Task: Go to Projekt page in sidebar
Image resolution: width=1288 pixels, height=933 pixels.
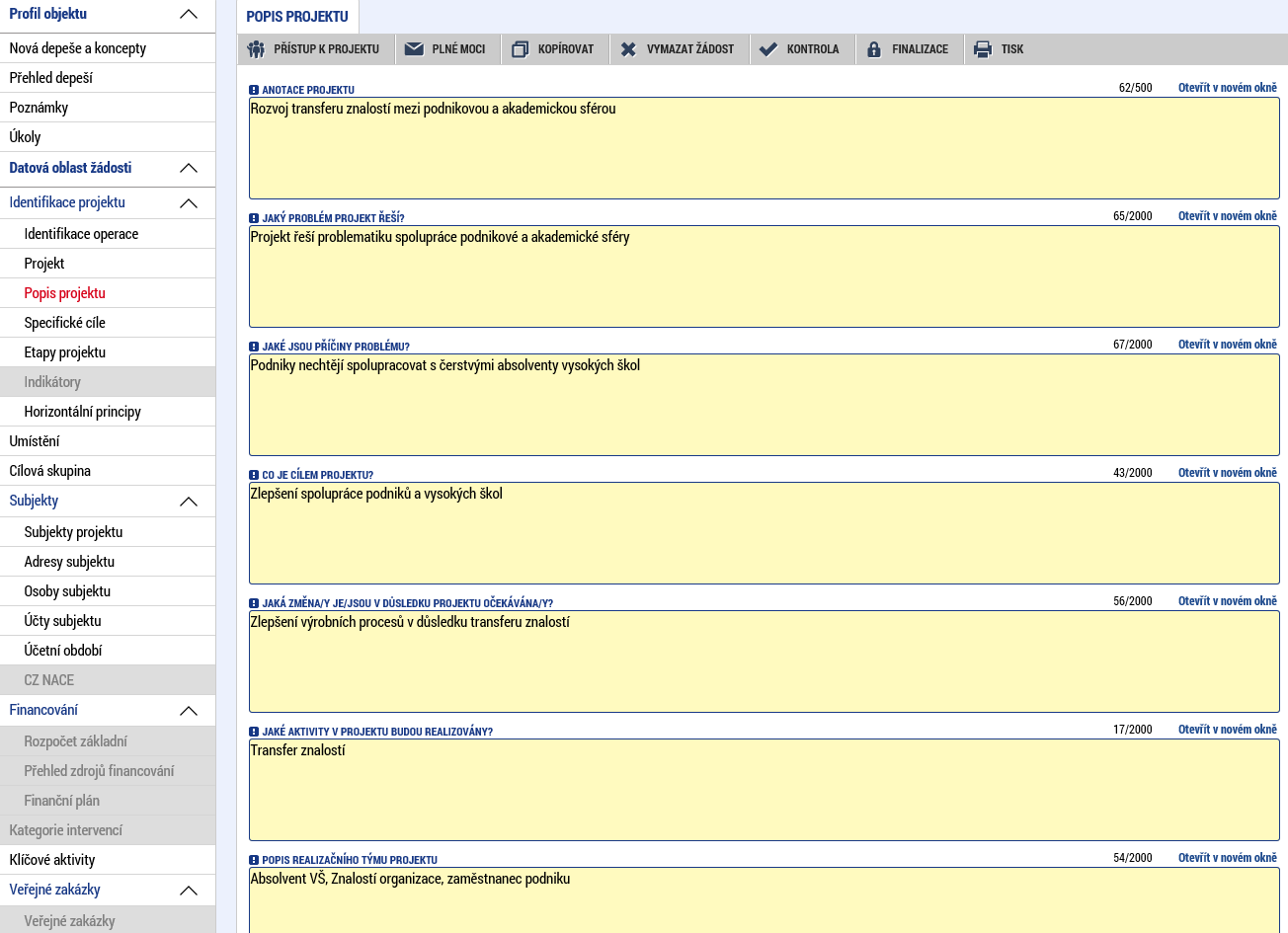Action: pos(108,264)
